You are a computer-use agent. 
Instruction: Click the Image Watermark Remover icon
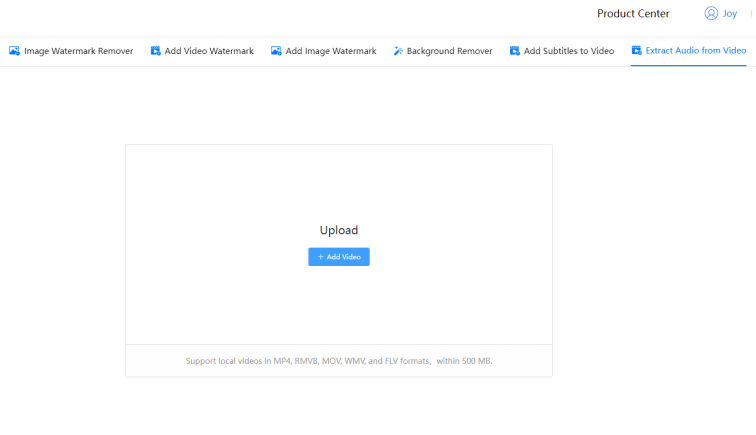click(x=14, y=51)
